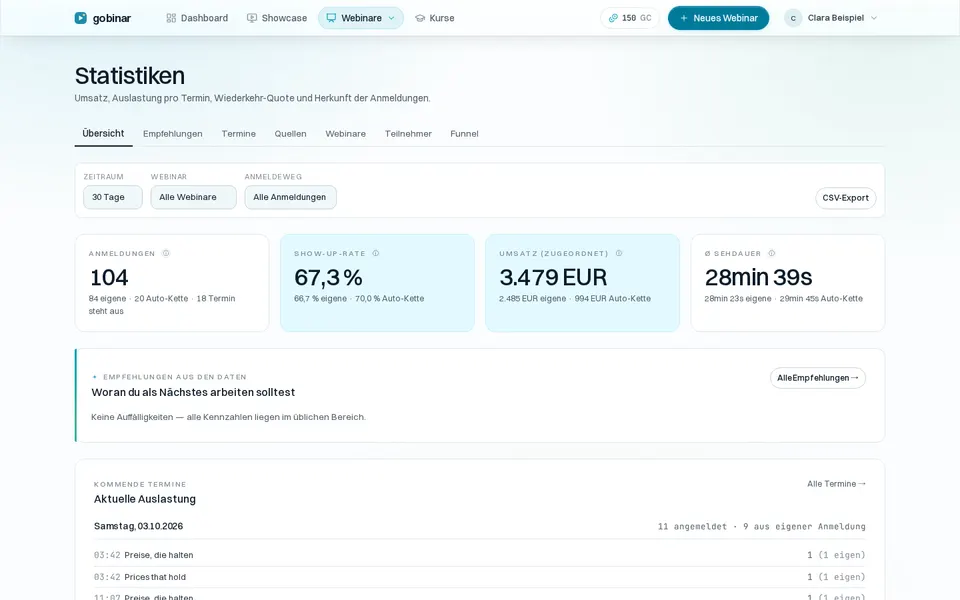960x600 pixels.
Task: Switch to the Empfehlungen tab
Action: point(173,133)
